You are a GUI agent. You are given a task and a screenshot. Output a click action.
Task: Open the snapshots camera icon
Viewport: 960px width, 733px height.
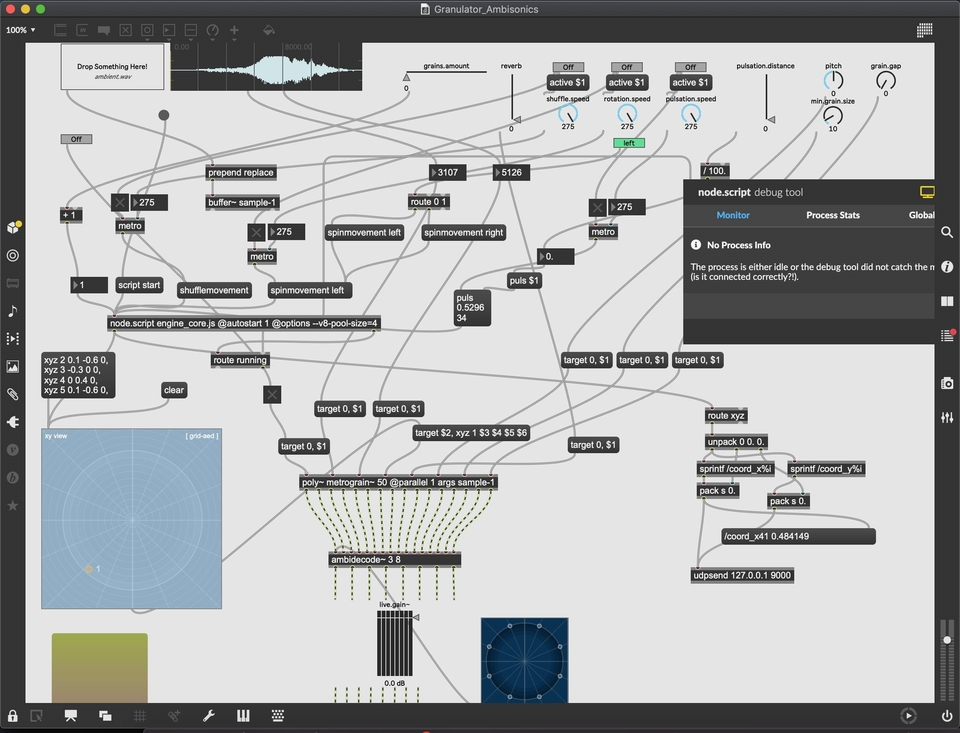[x=947, y=383]
